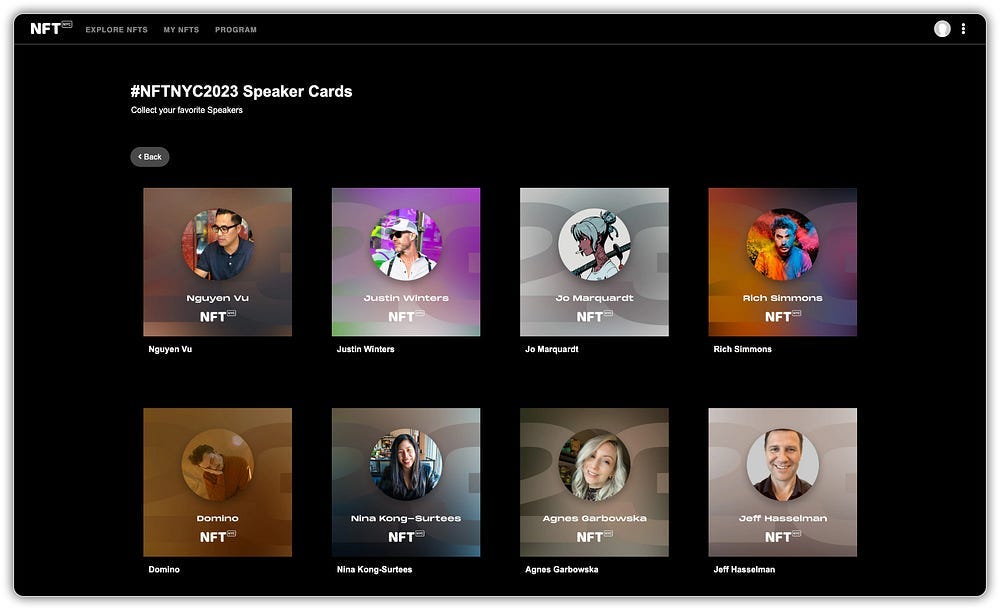Image resolution: width=1000 pixels, height=610 pixels.
Task: Open Domino speaker card
Action: pyautogui.click(x=217, y=482)
